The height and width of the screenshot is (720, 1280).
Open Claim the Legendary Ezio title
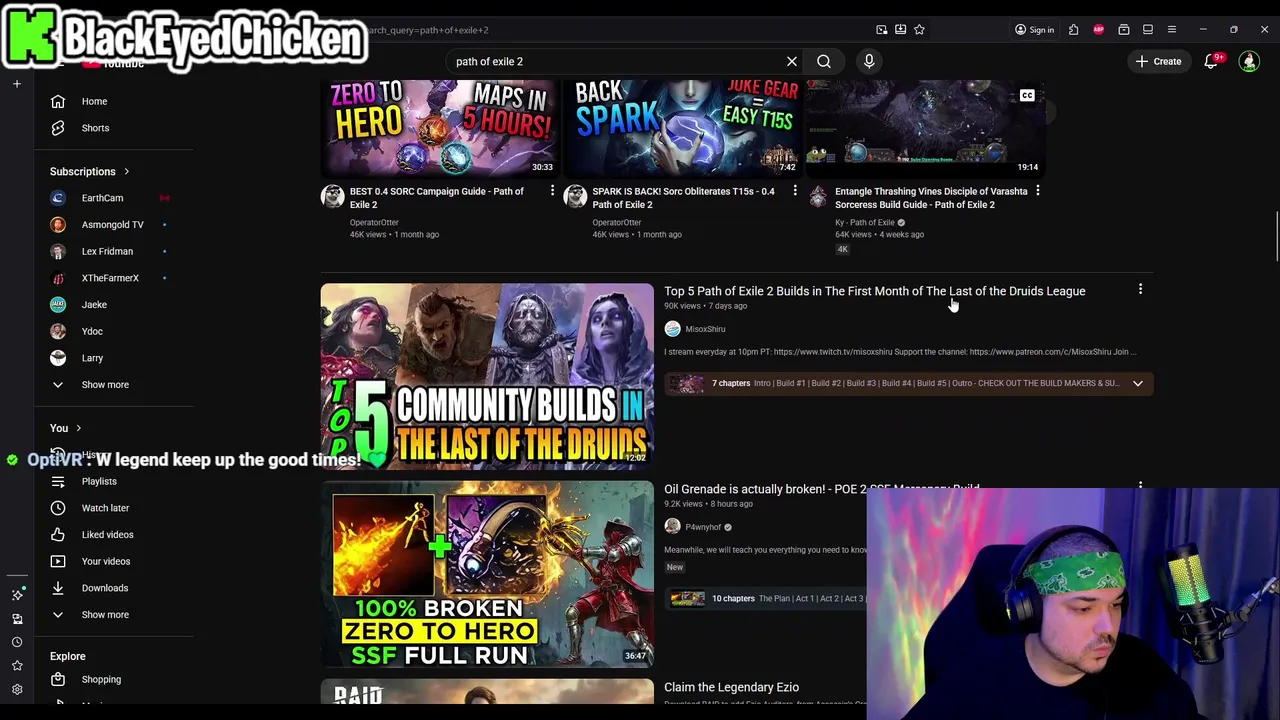click(731, 687)
